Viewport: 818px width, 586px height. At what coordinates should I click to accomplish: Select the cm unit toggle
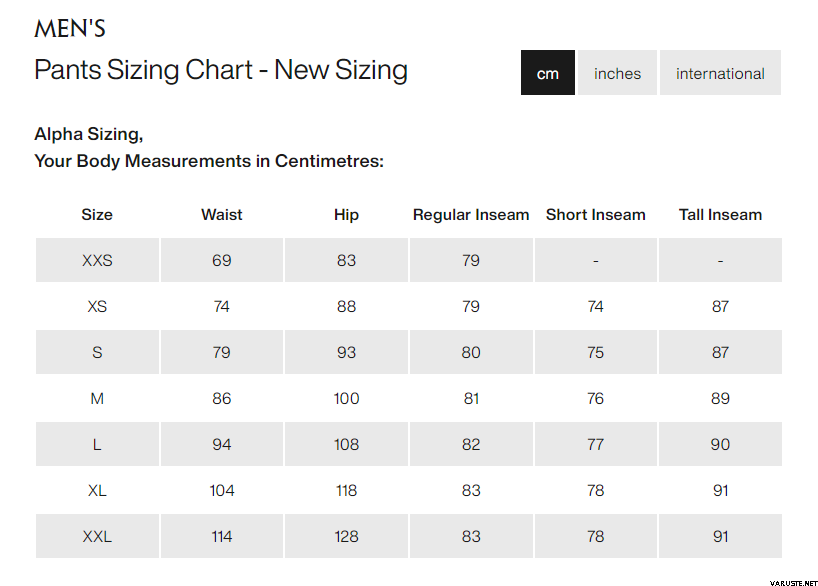[x=547, y=73]
